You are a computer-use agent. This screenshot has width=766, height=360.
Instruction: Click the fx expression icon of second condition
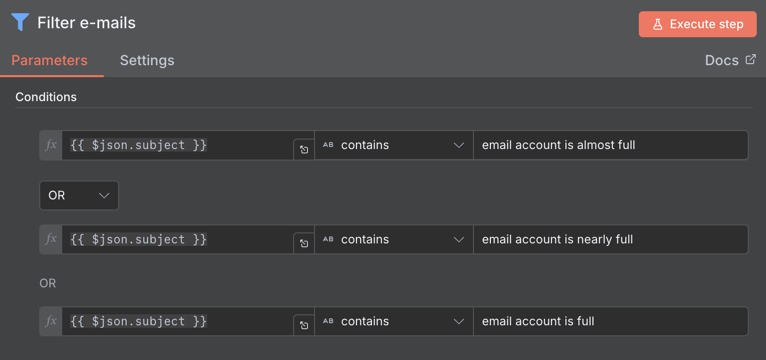[51, 239]
